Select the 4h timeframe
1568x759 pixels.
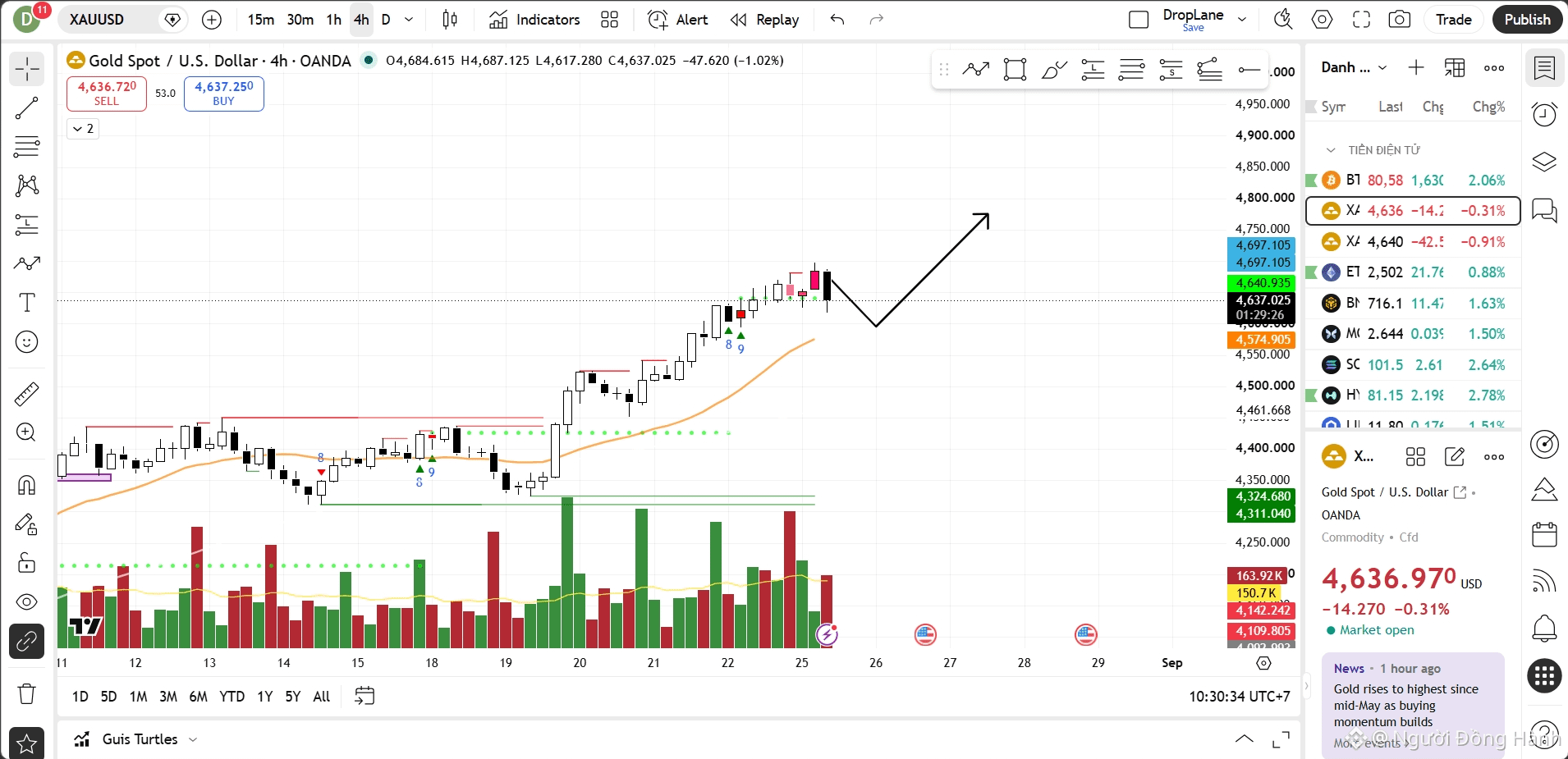361,20
